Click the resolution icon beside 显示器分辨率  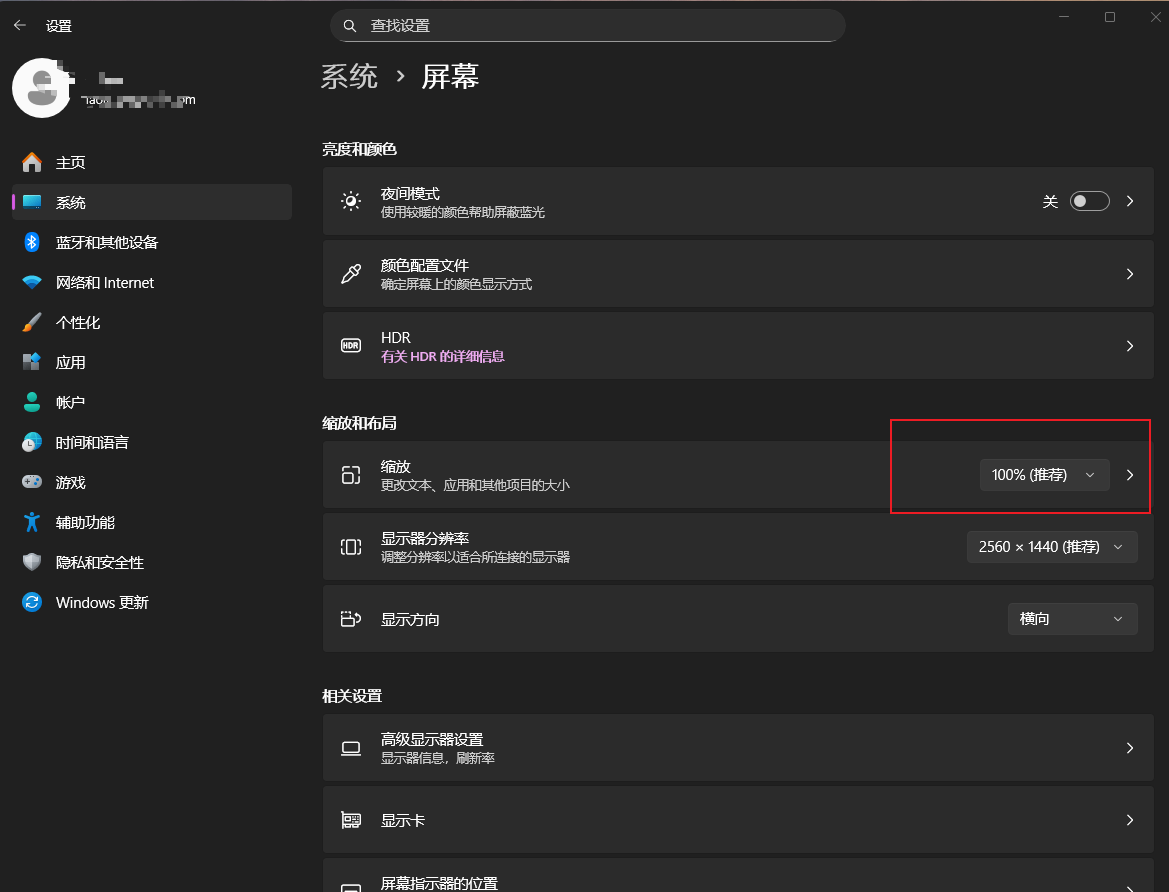pos(351,547)
